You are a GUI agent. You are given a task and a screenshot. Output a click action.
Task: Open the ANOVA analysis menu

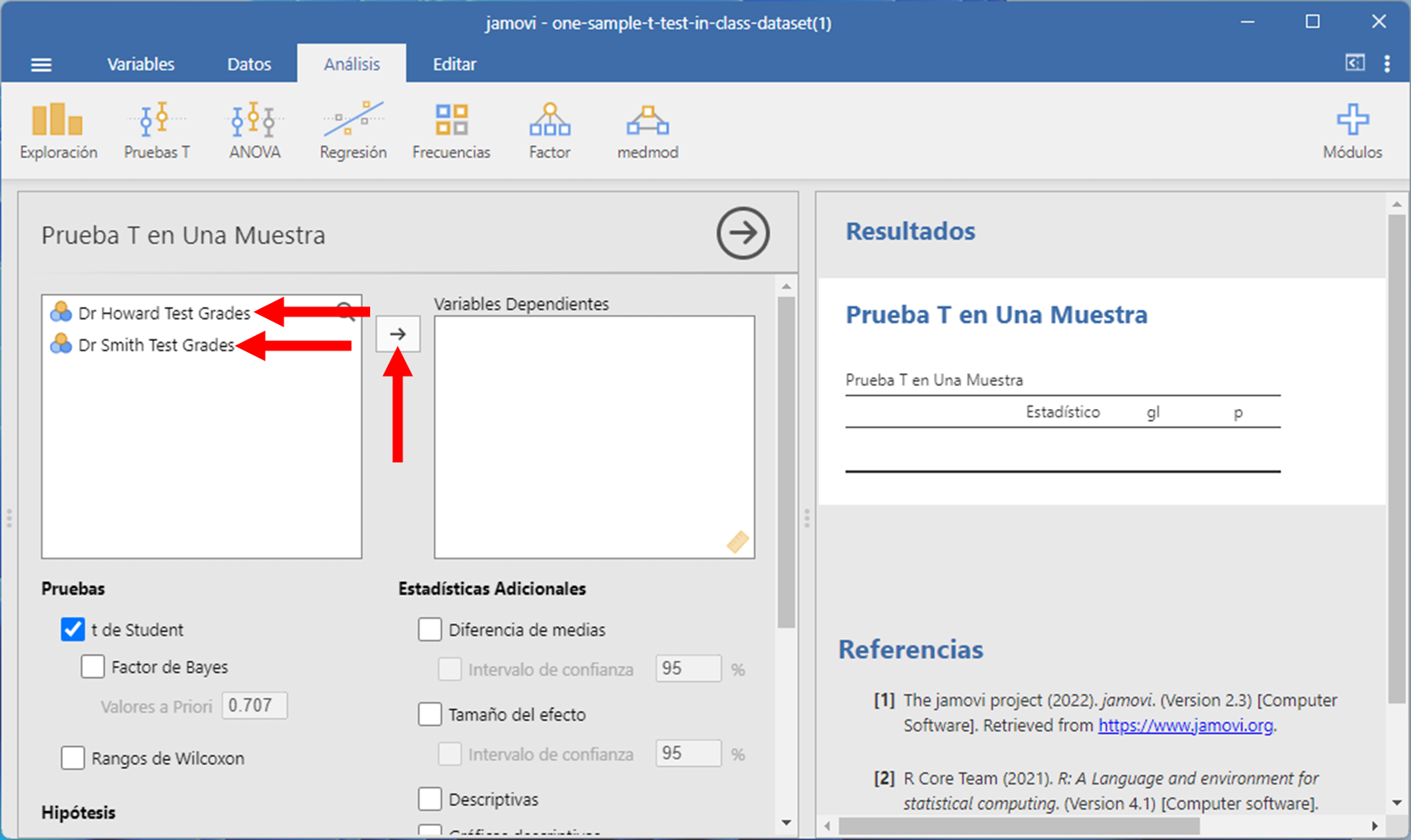pos(255,131)
